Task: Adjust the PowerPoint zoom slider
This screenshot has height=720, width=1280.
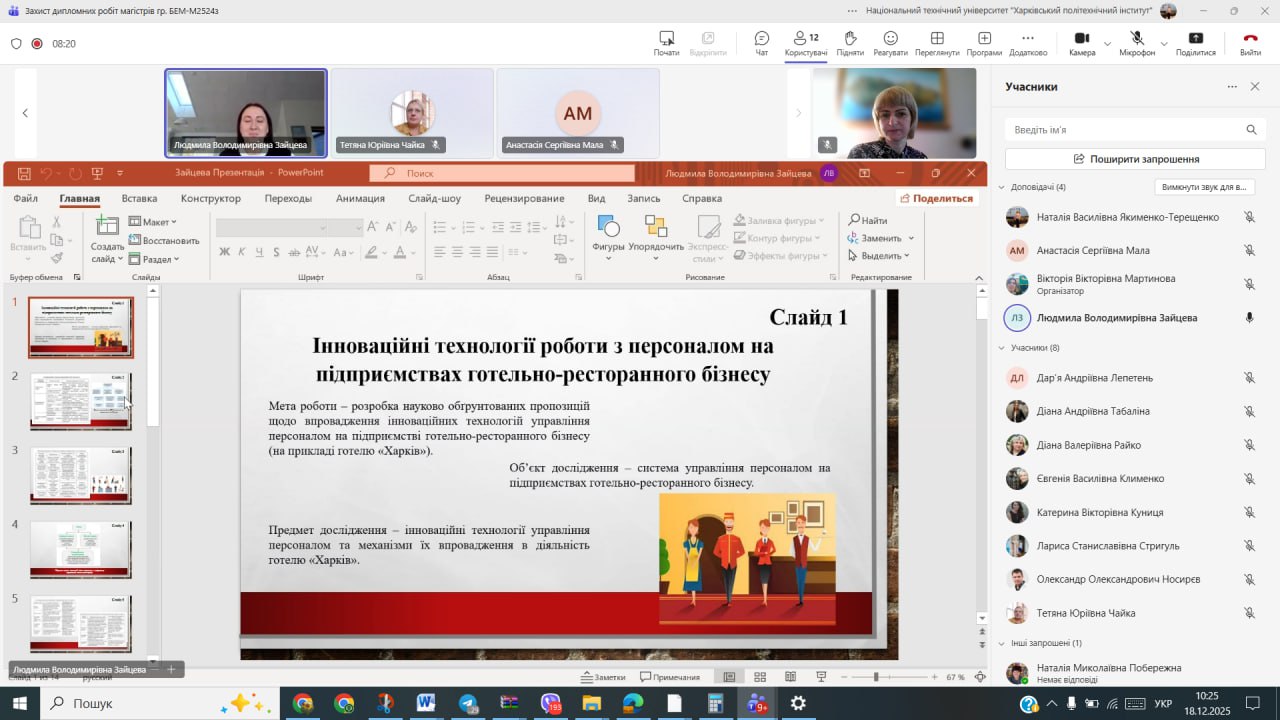Action: (876, 677)
